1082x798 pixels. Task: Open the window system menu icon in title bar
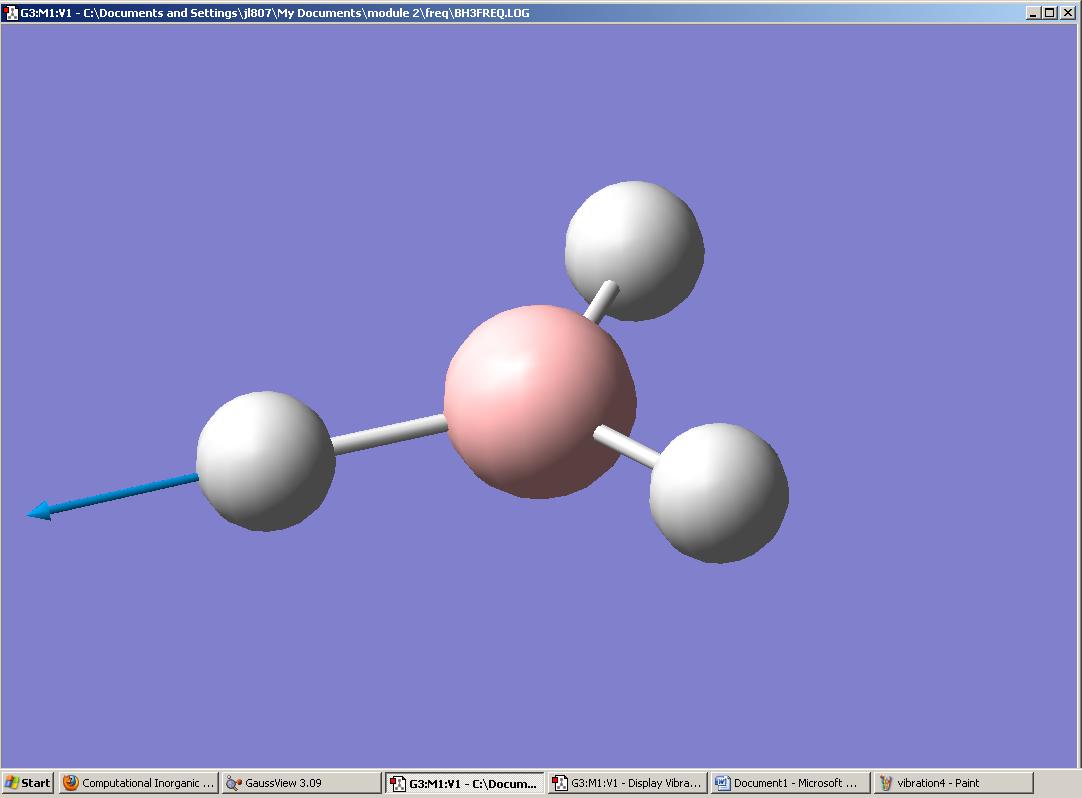point(11,13)
